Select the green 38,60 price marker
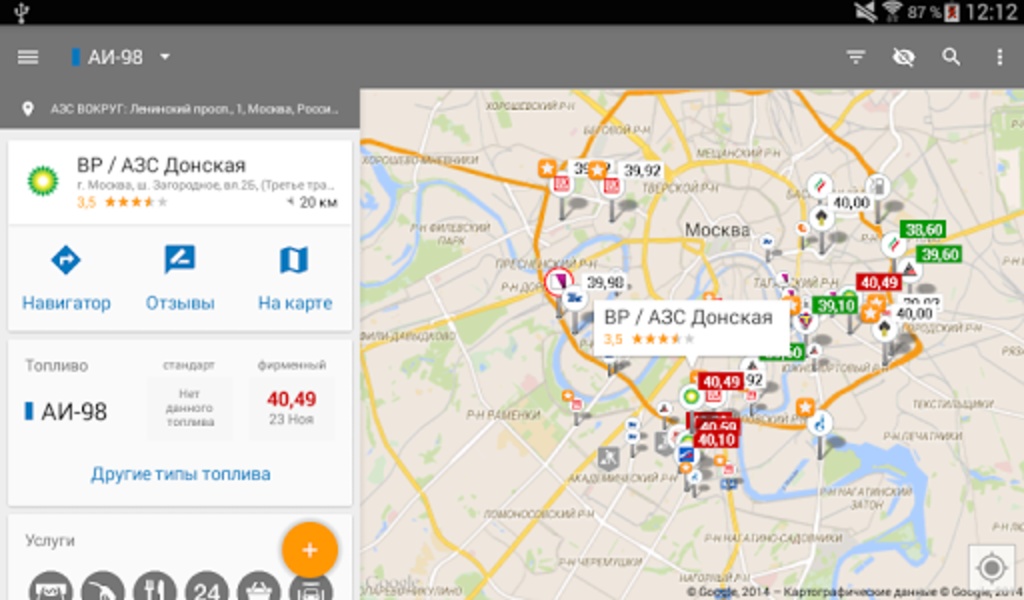The width and height of the screenshot is (1024, 600). [x=923, y=230]
